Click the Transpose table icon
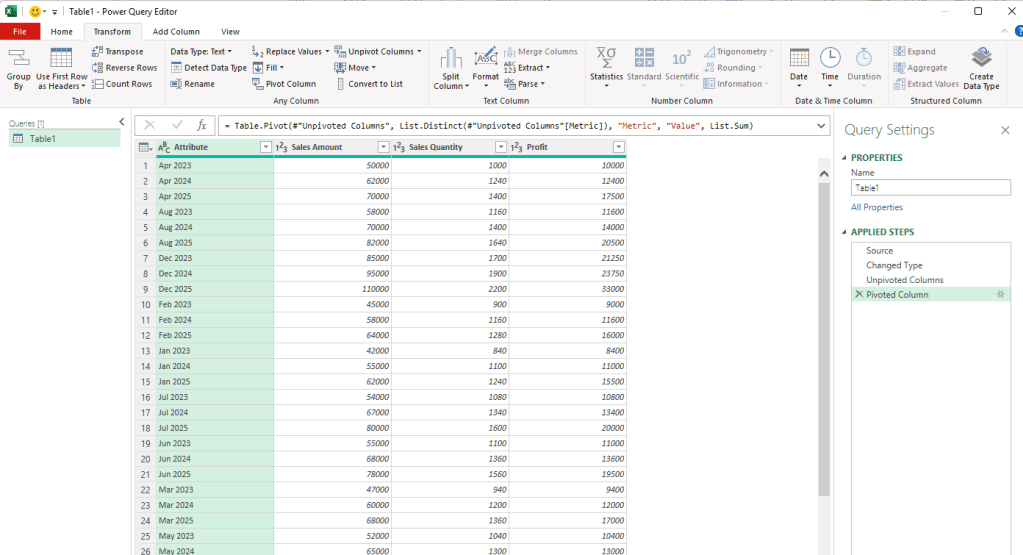 click(97, 51)
